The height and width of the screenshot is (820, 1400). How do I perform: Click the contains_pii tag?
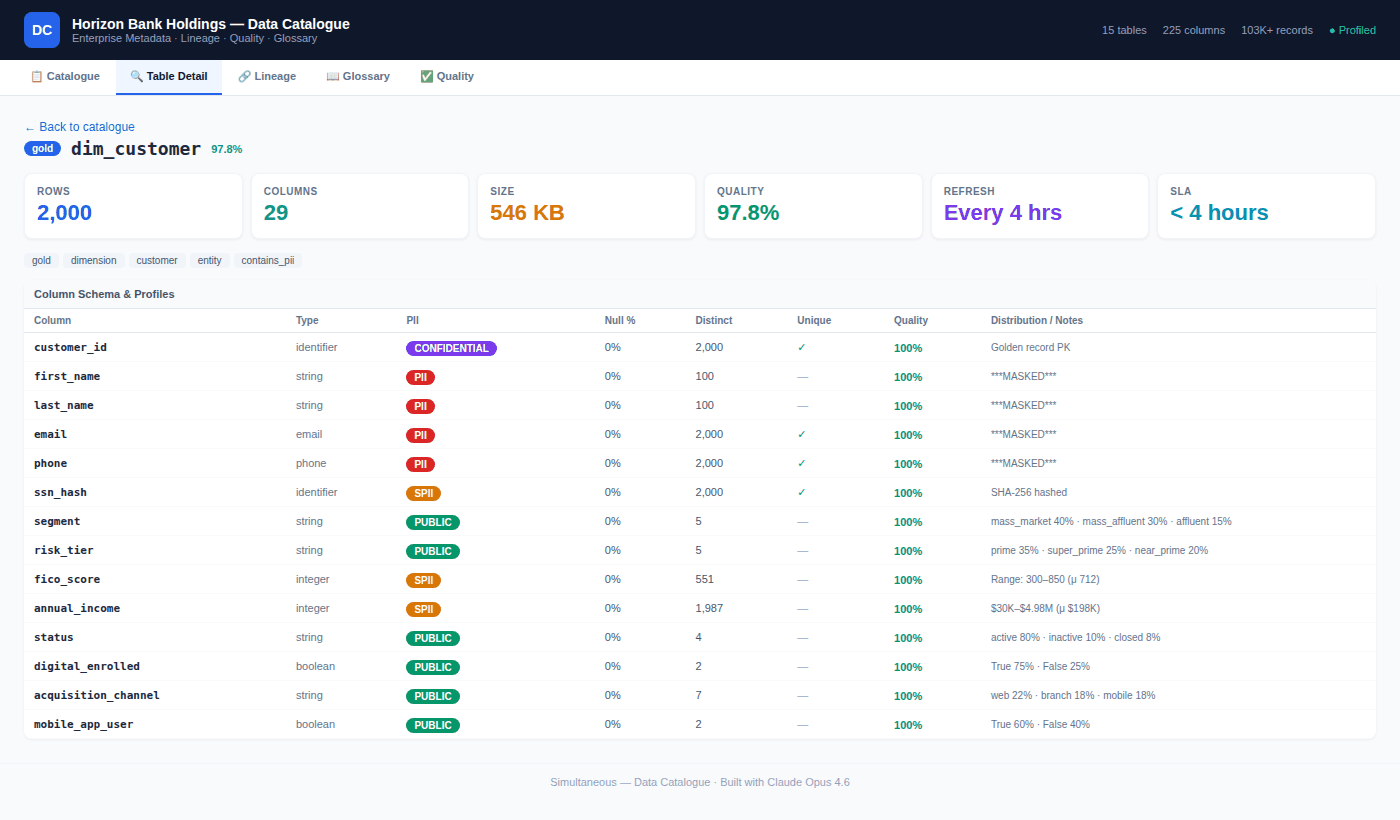coord(268,260)
